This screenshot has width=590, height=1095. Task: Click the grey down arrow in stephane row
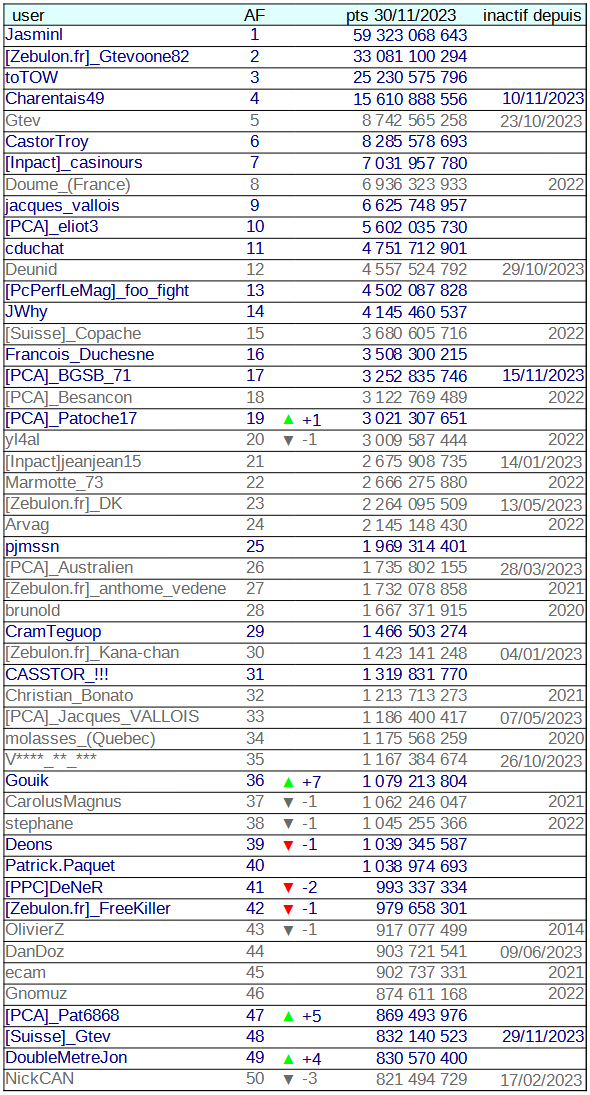click(288, 824)
